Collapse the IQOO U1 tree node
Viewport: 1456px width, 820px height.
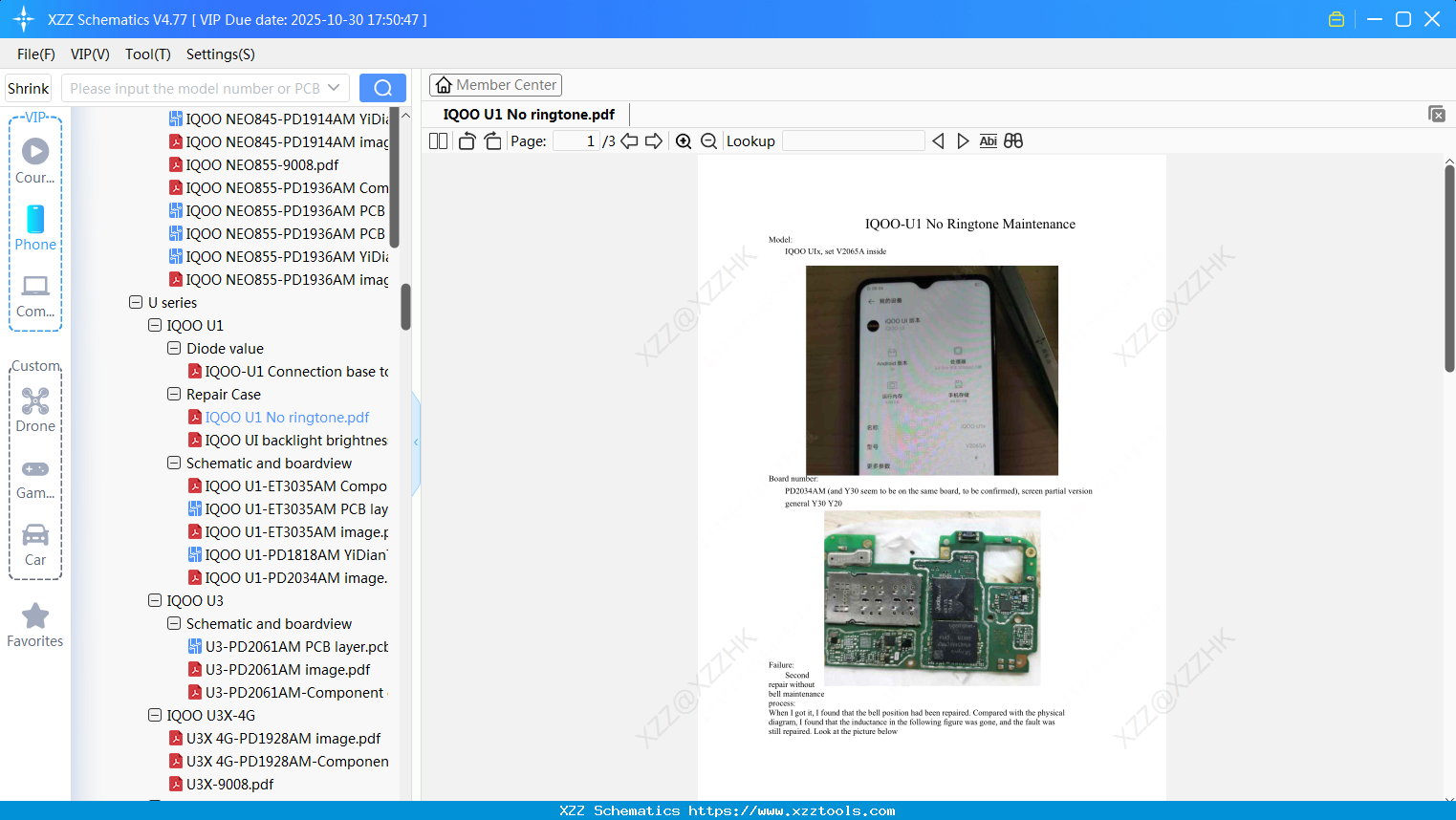pyautogui.click(x=155, y=325)
